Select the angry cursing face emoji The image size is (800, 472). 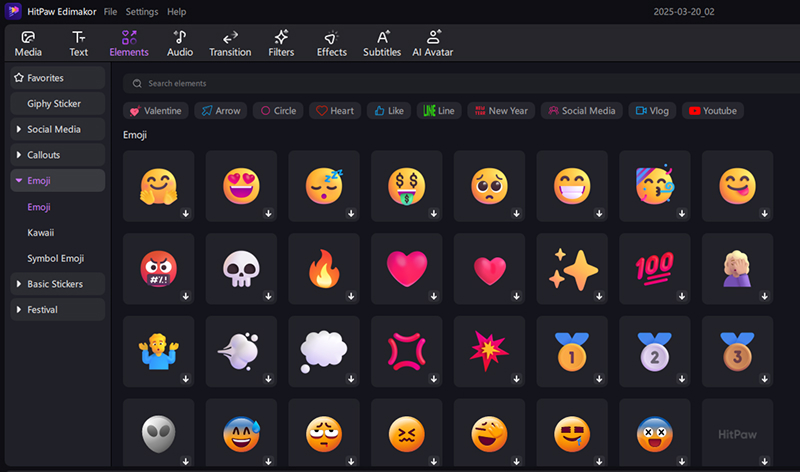click(159, 268)
